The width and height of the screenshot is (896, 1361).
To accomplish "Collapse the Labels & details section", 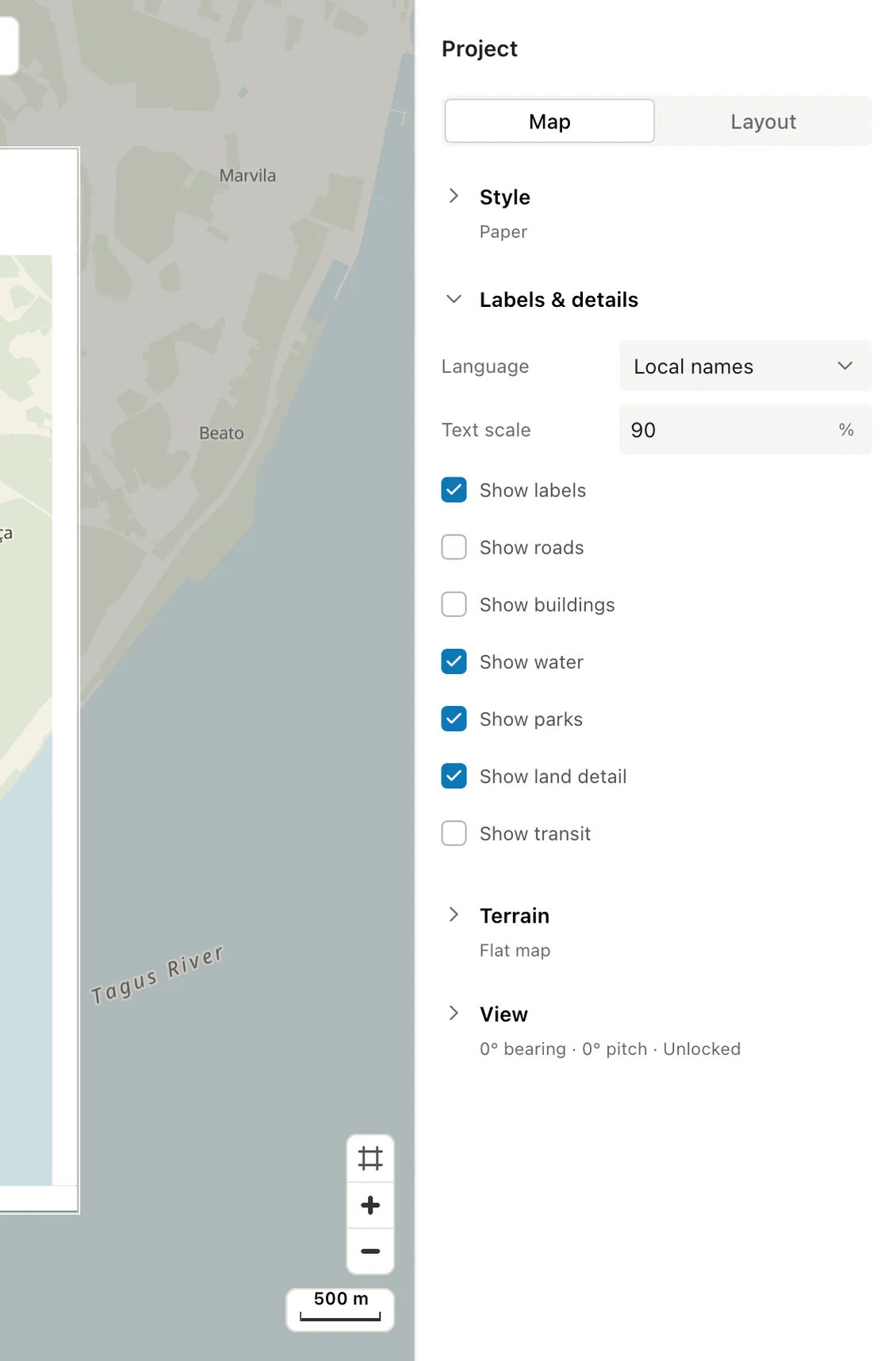I will pyautogui.click(x=454, y=299).
